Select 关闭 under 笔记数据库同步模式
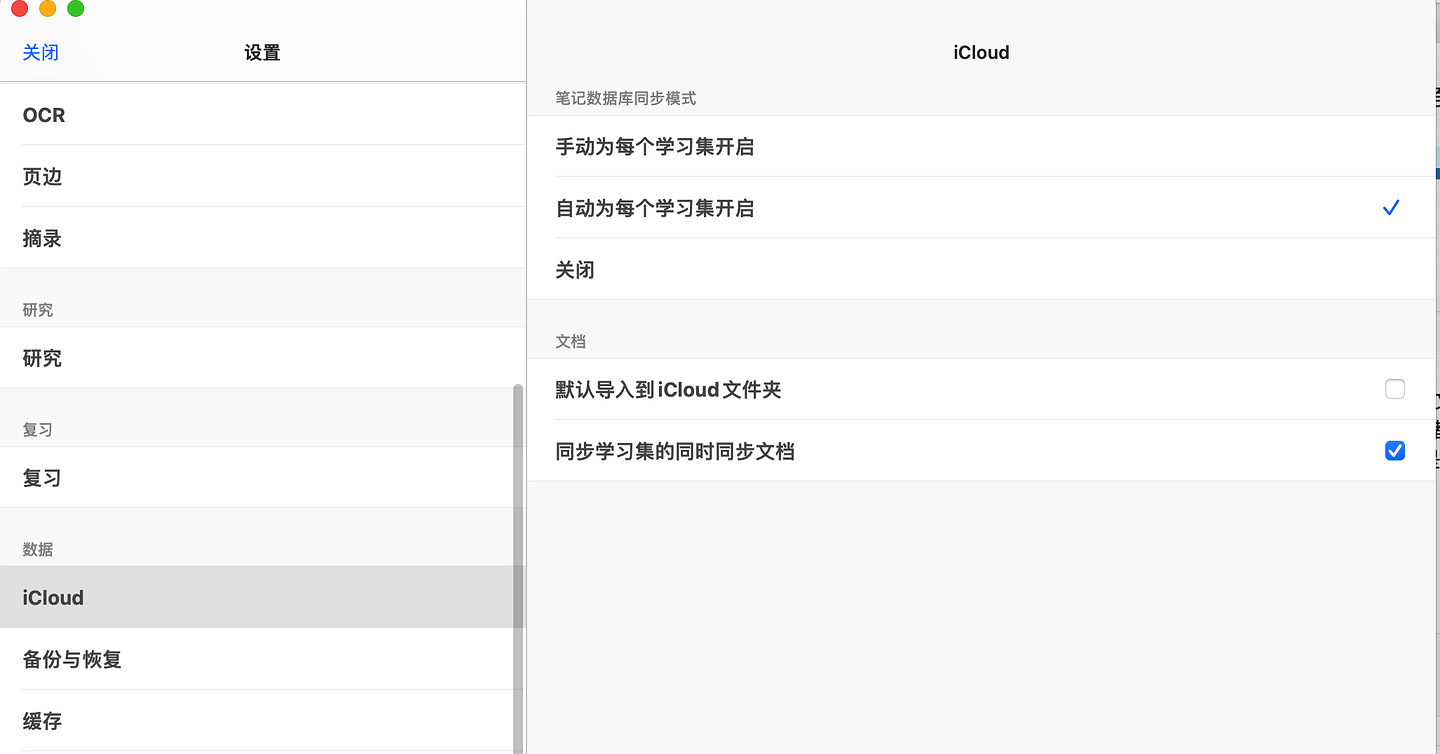1440x754 pixels. click(981, 270)
